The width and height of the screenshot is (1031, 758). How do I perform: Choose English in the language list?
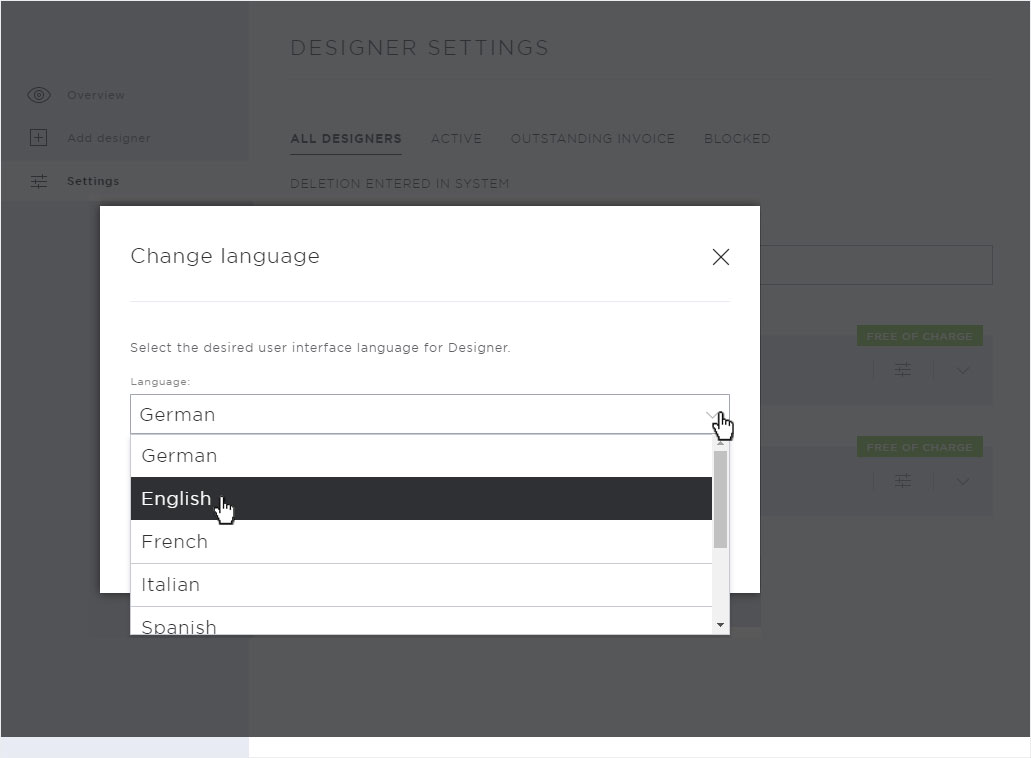click(421, 498)
